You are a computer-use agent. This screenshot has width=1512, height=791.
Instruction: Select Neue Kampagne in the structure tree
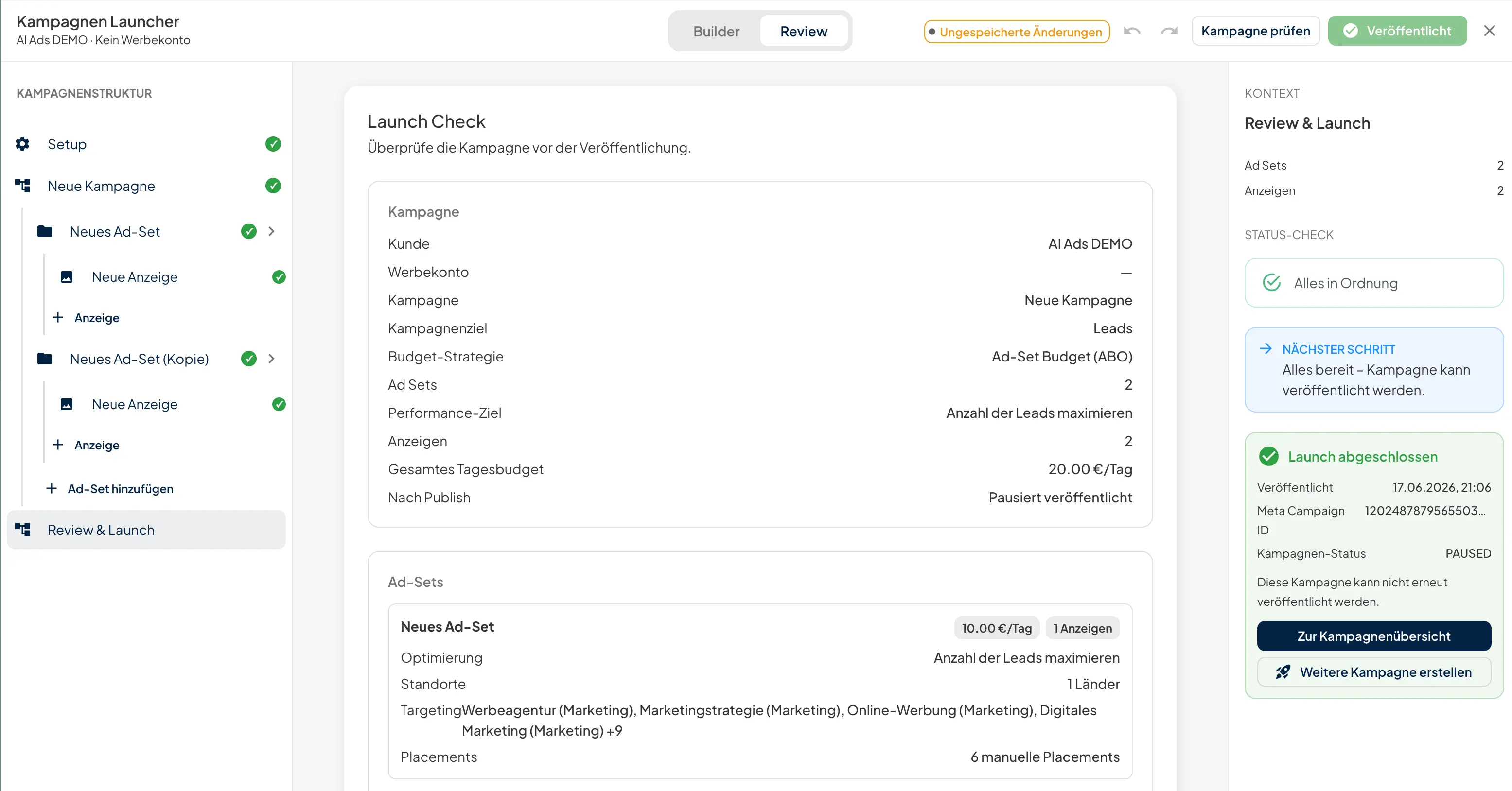coord(147,186)
